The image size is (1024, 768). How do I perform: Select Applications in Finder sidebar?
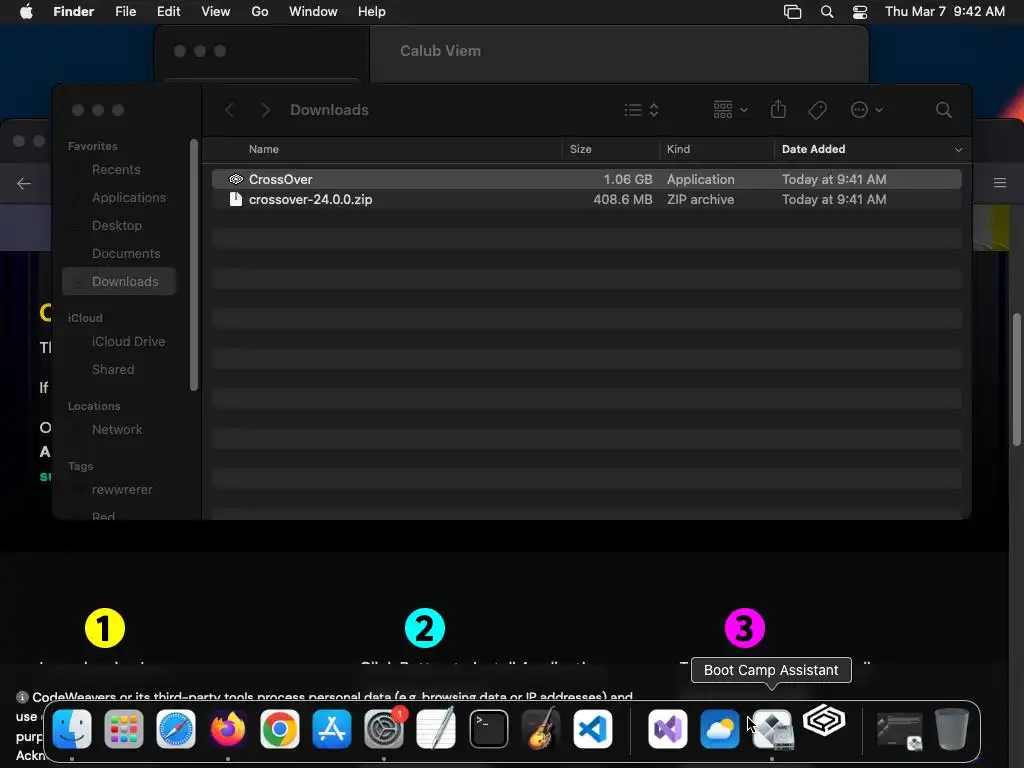[x=129, y=198]
